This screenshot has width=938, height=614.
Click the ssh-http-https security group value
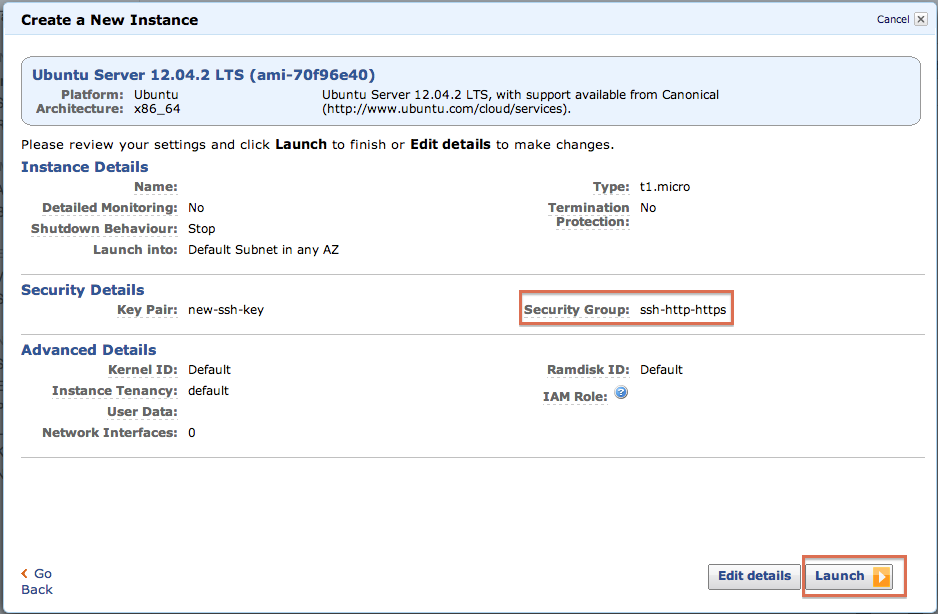click(x=683, y=310)
